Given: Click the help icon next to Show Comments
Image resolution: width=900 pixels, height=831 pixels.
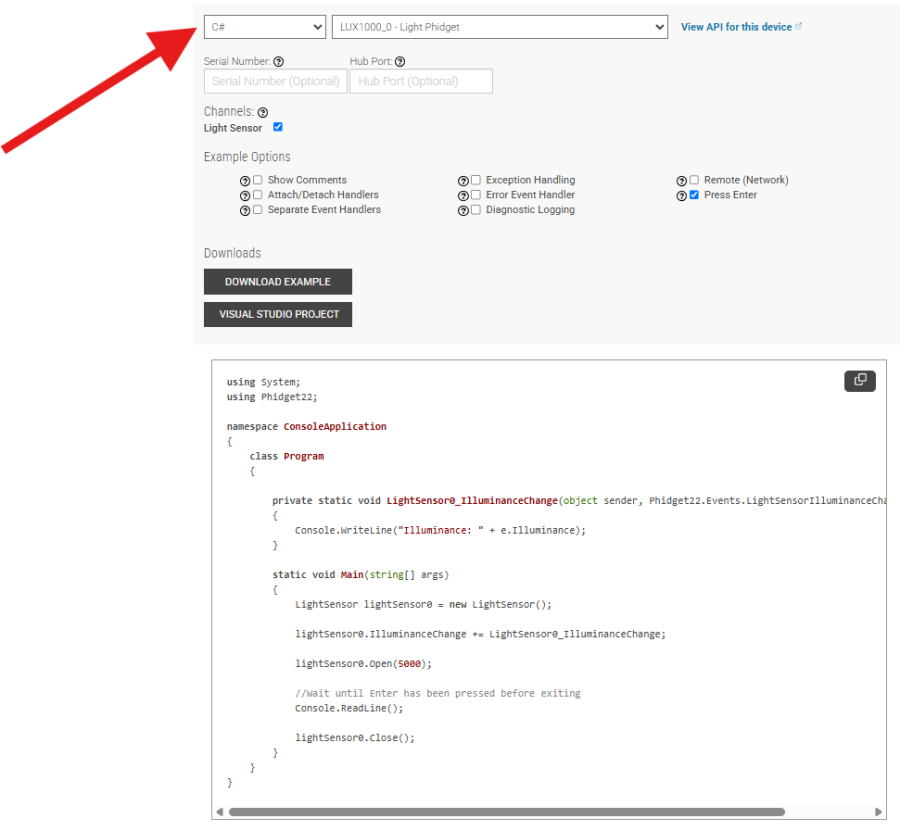Looking at the screenshot, I should tap(246, 180).
